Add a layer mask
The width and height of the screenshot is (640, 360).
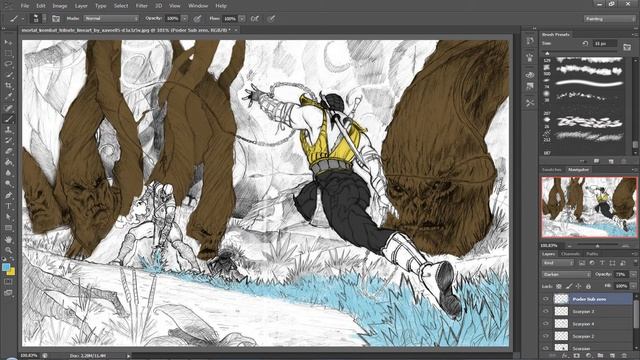(576, 356)
